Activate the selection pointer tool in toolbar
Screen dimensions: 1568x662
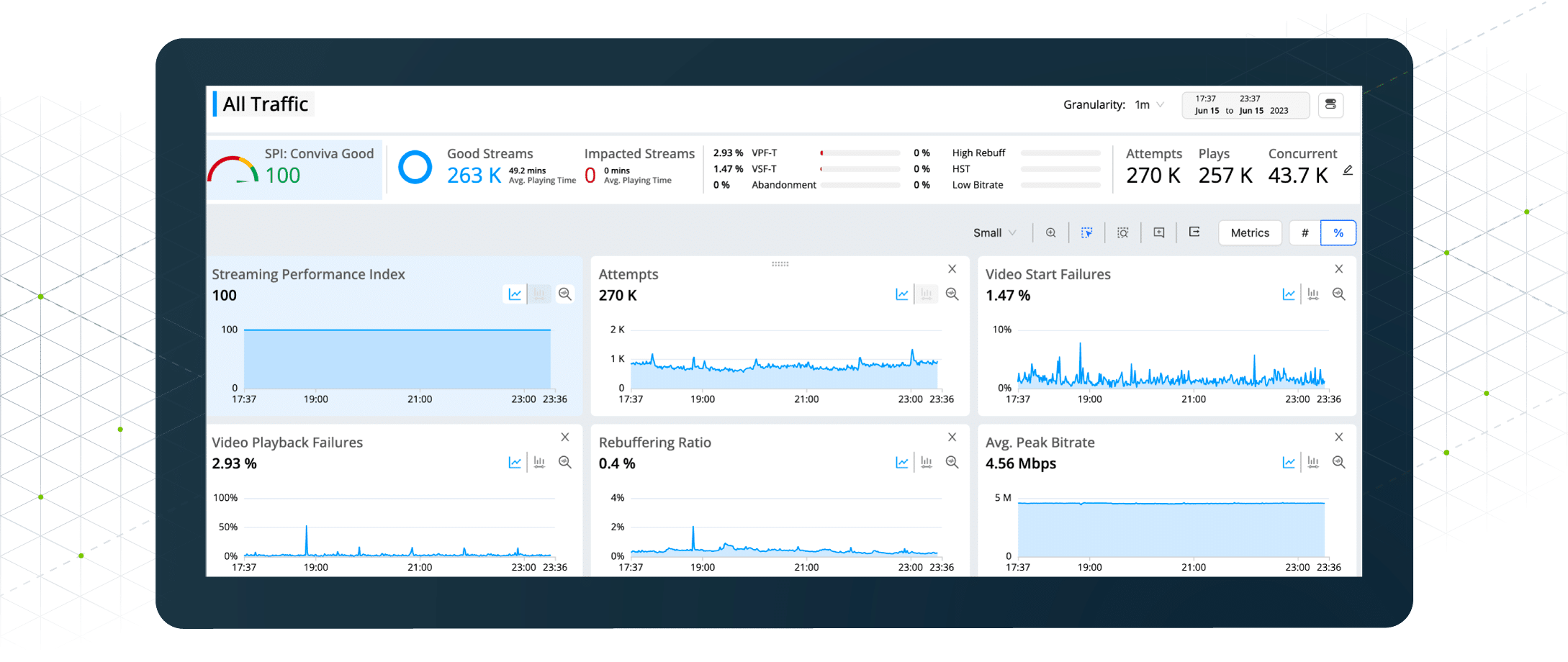tap(1086, 232)
